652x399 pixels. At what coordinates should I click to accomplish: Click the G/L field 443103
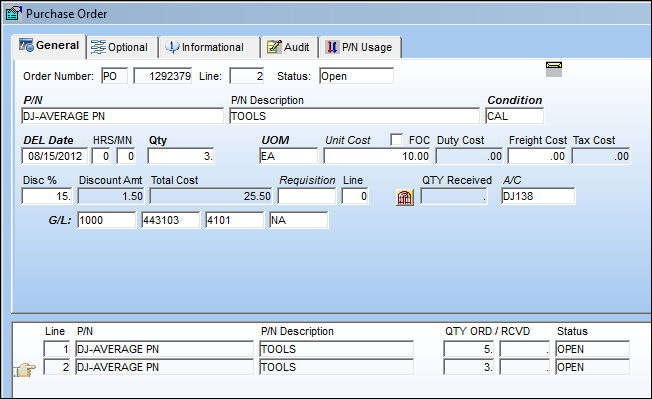170,220
